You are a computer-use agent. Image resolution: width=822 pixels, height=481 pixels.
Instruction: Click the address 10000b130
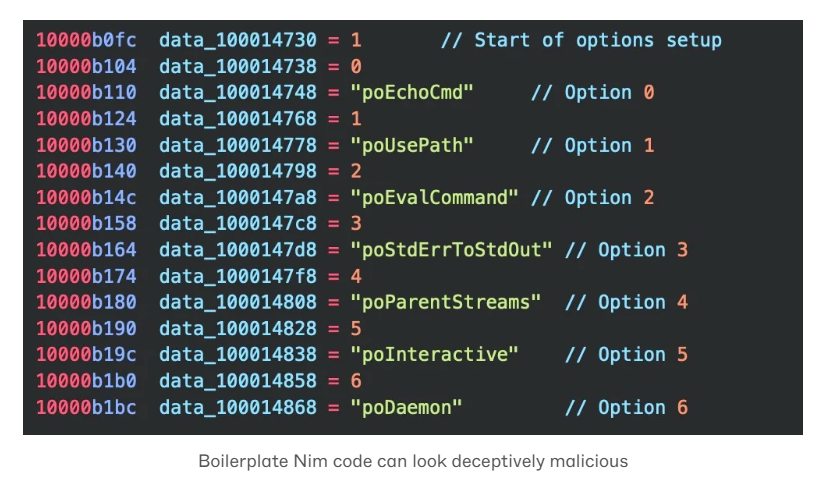(x=86, y=145)
